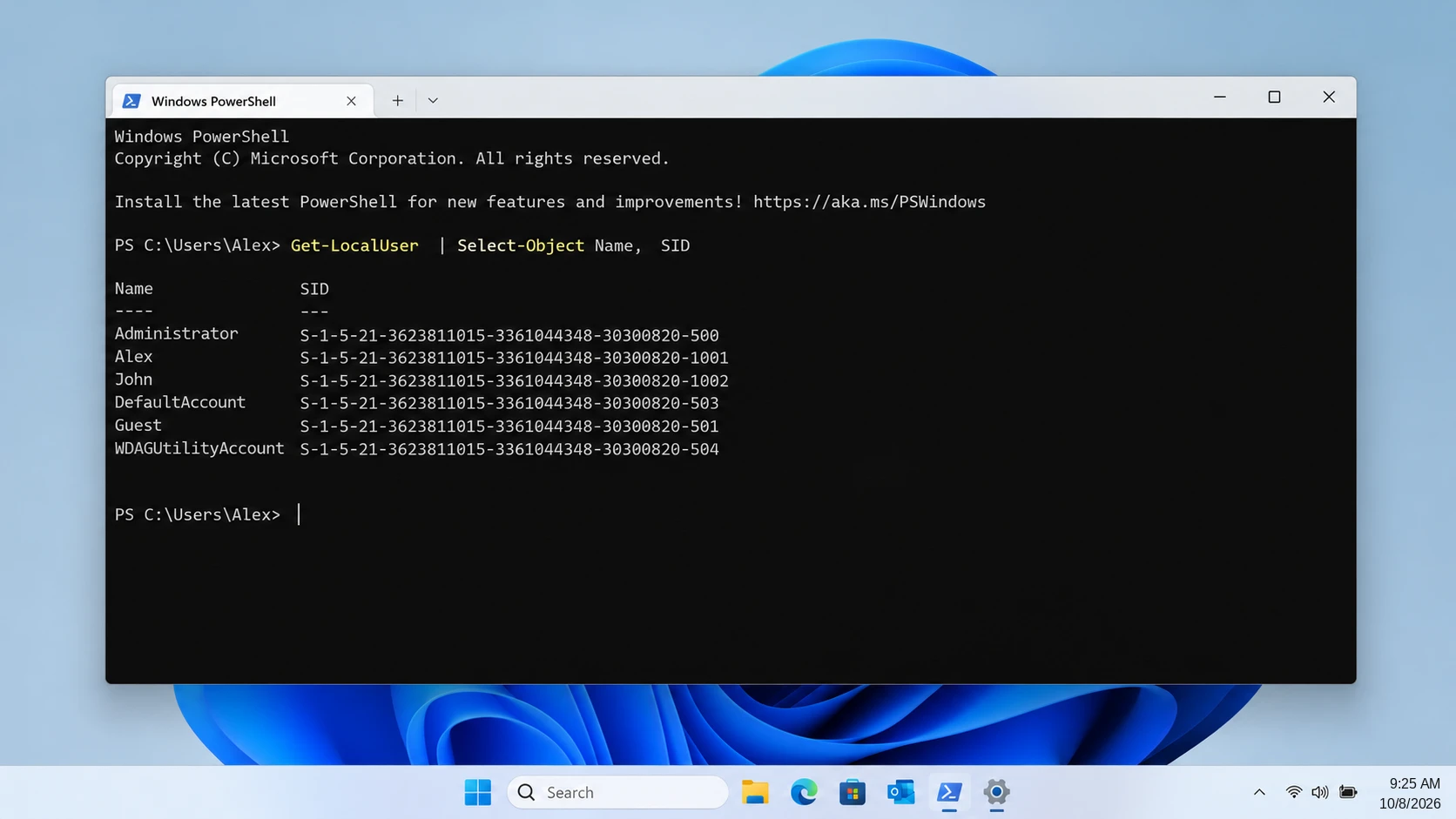Select the John account name

tap(133, 379)
